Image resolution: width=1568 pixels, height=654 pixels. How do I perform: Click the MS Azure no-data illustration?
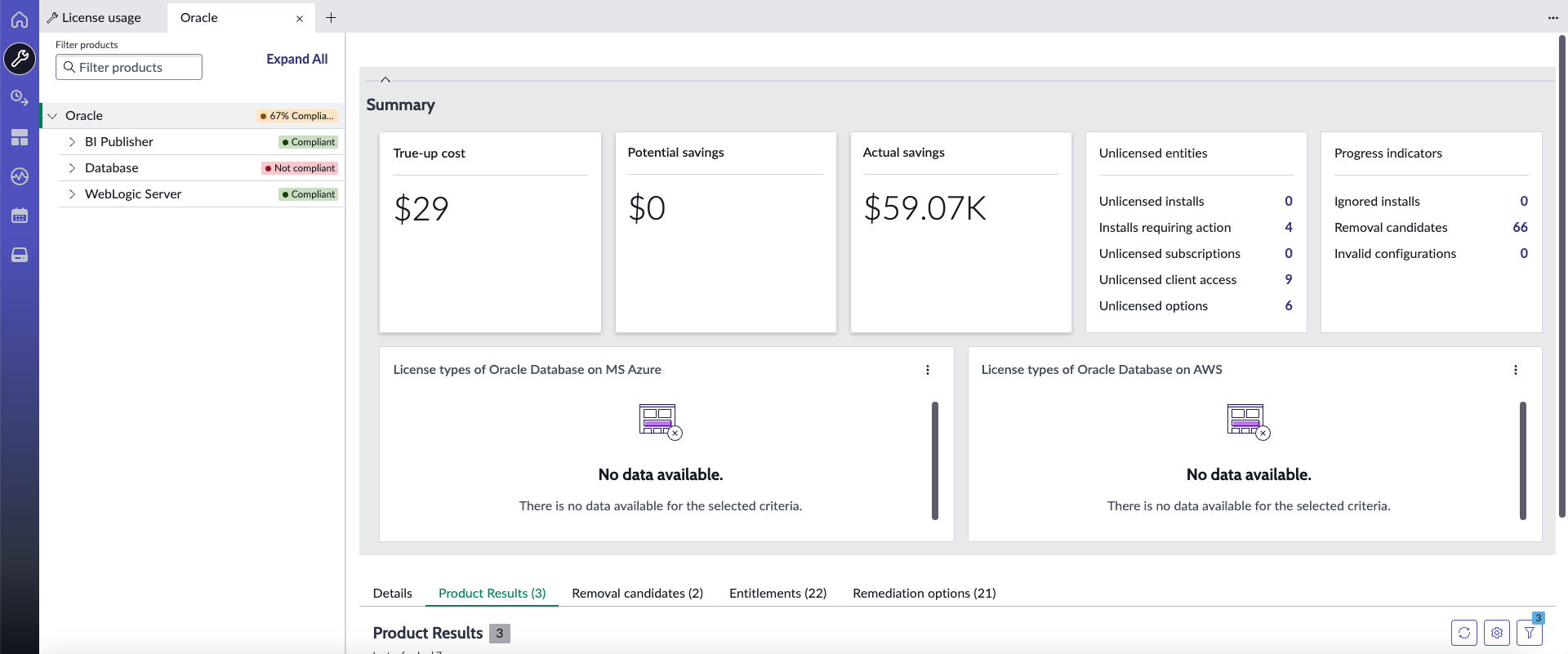pos(661,422)
